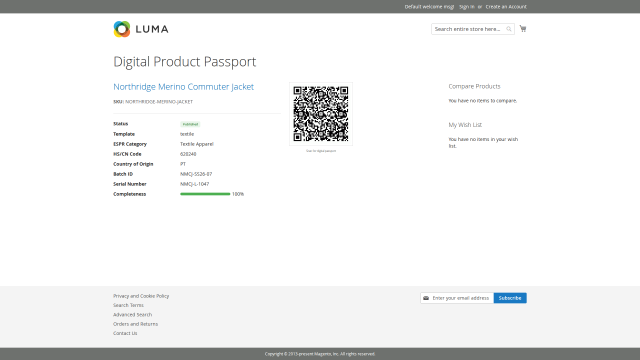640x360 pixels.
Task: Select the Textile Apparel category value
Action: tap(197, 144)
